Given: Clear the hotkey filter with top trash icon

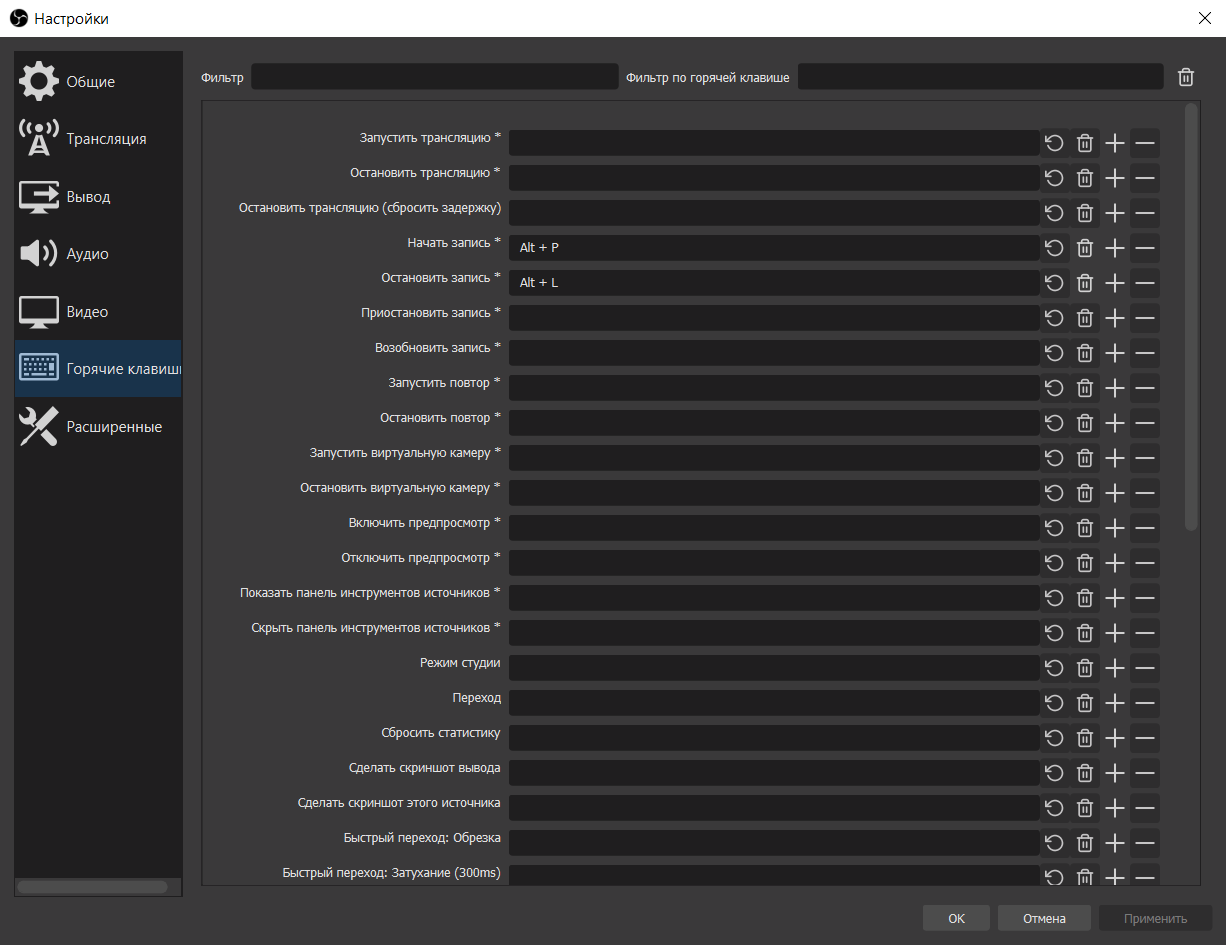Looking at the screenshot, I should click(1185, 77).
